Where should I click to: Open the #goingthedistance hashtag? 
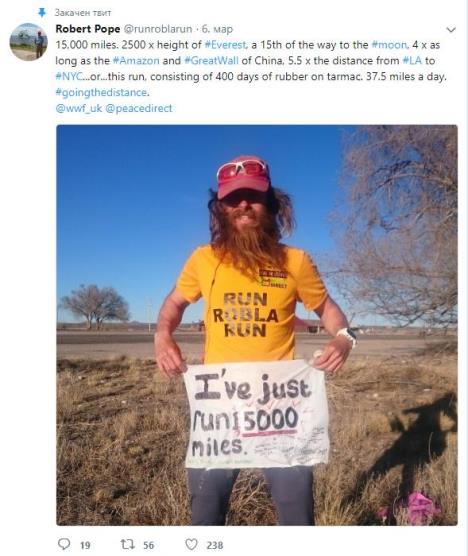click(x=101, y=93)
